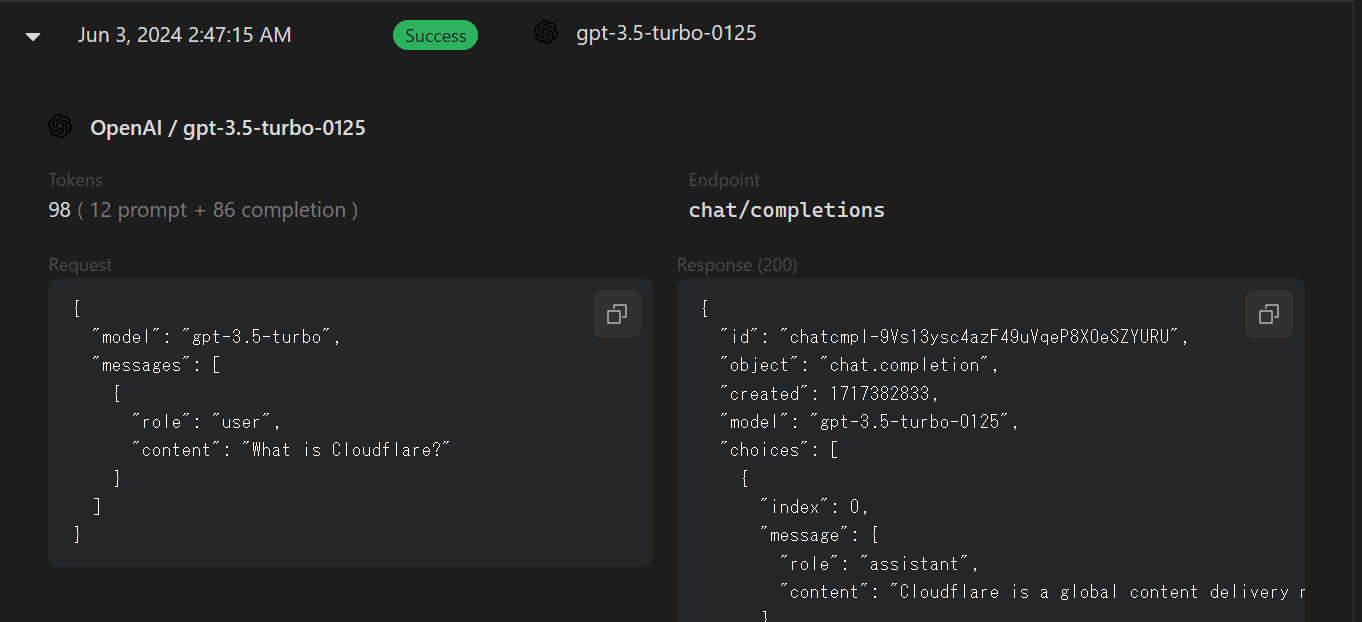Select the "object": "chat.completion" line
The image size is (1362, 622).
click(859, 365)
